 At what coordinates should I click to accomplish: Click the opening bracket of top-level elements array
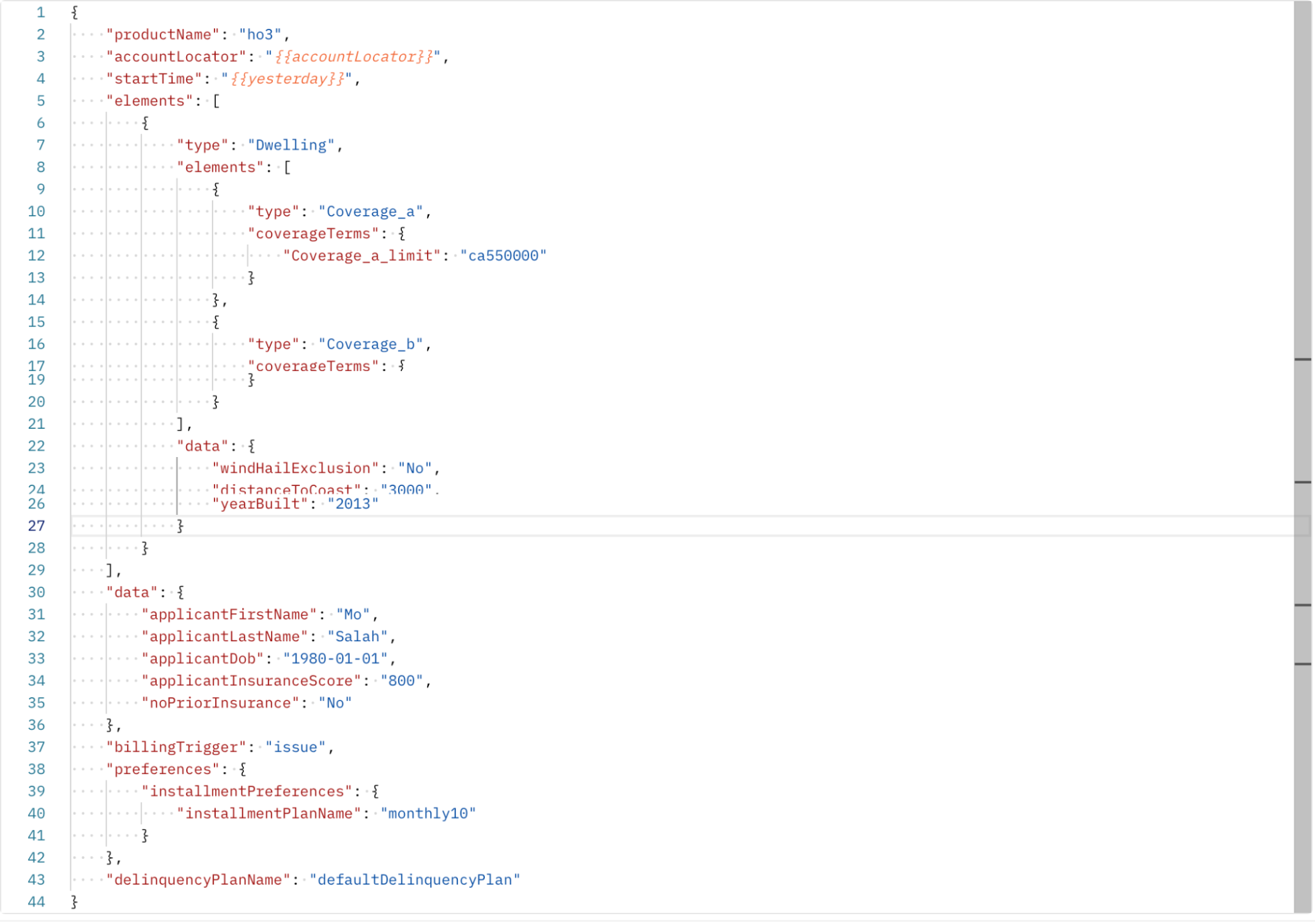point(216,101)
